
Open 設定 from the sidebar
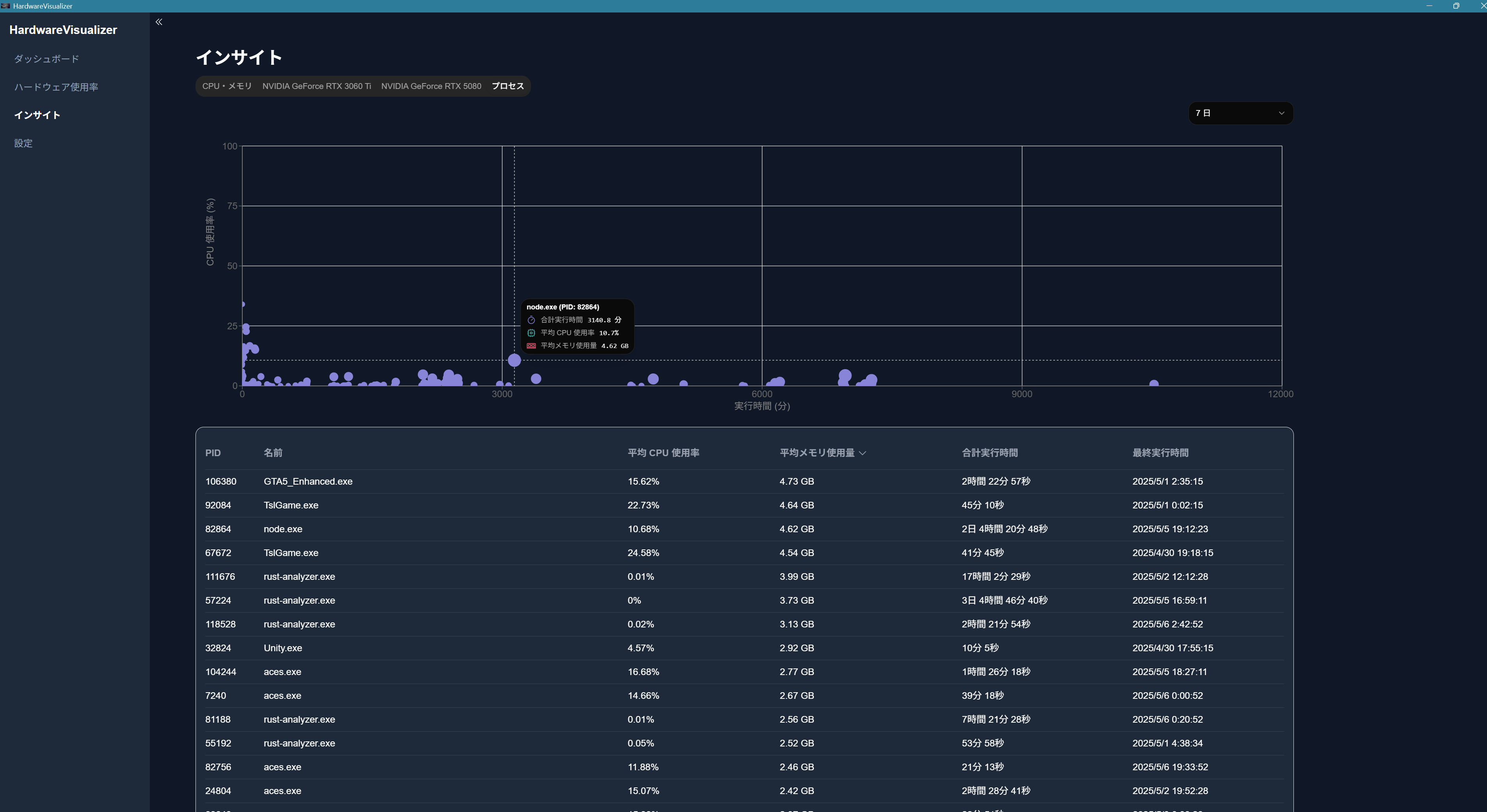coord(23,143)
